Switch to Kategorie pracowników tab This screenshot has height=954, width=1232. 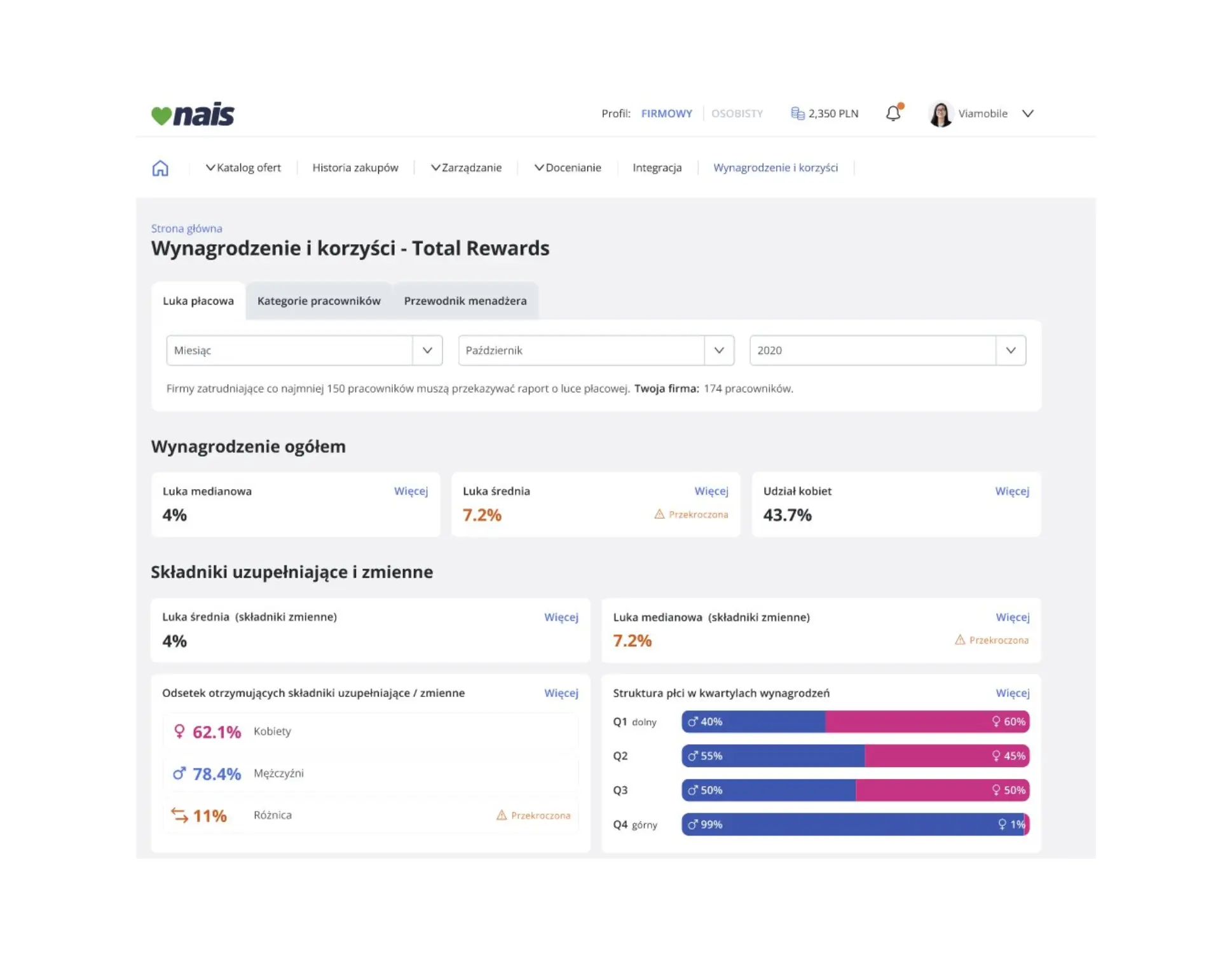[318, 301]
